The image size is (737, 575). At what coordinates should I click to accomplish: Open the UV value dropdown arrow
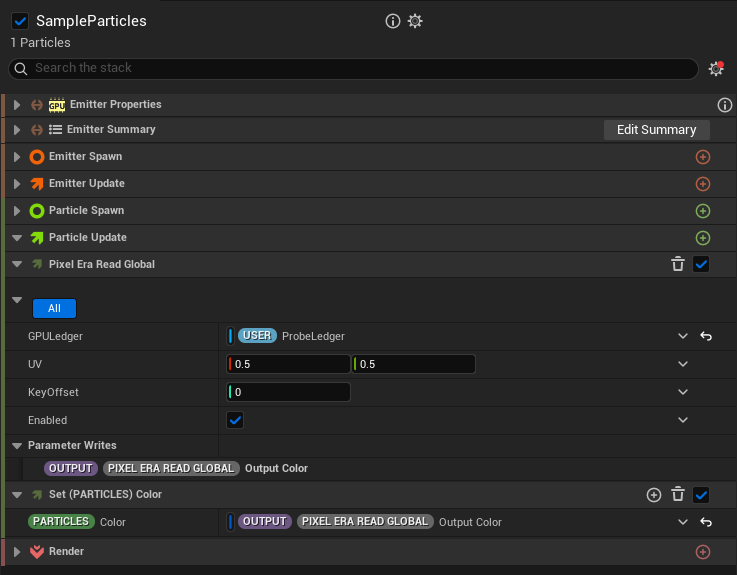pyautogui.click(x=683, y=364)
